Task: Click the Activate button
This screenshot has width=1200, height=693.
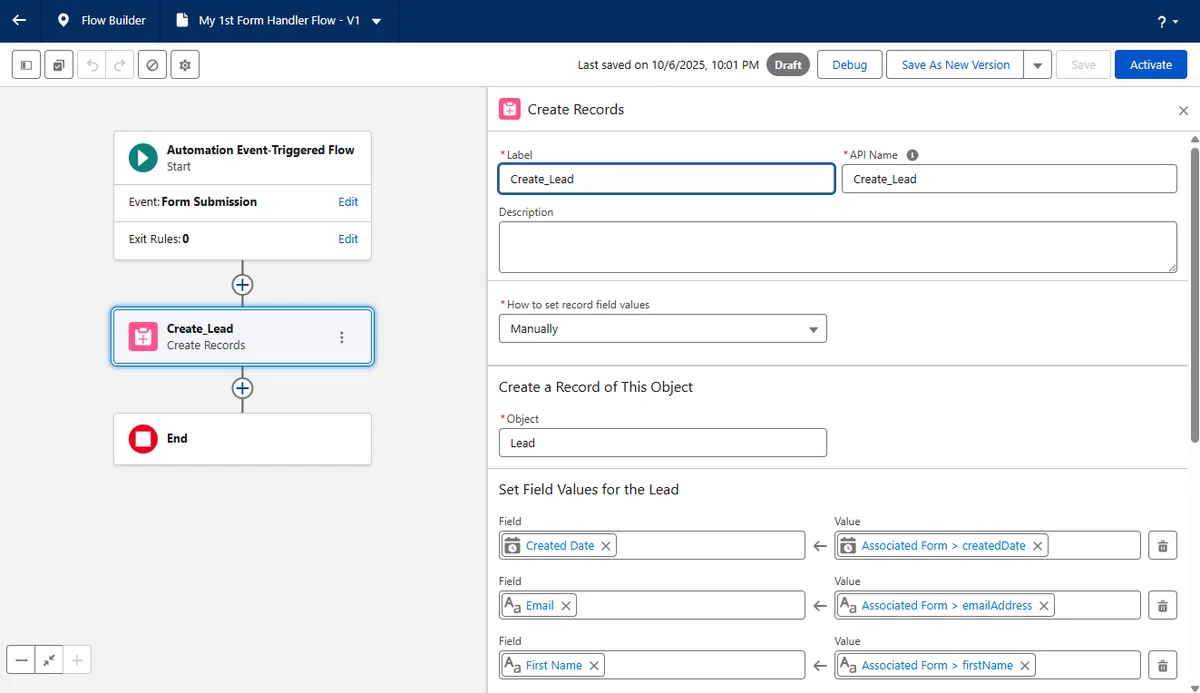Action: 1151,65
